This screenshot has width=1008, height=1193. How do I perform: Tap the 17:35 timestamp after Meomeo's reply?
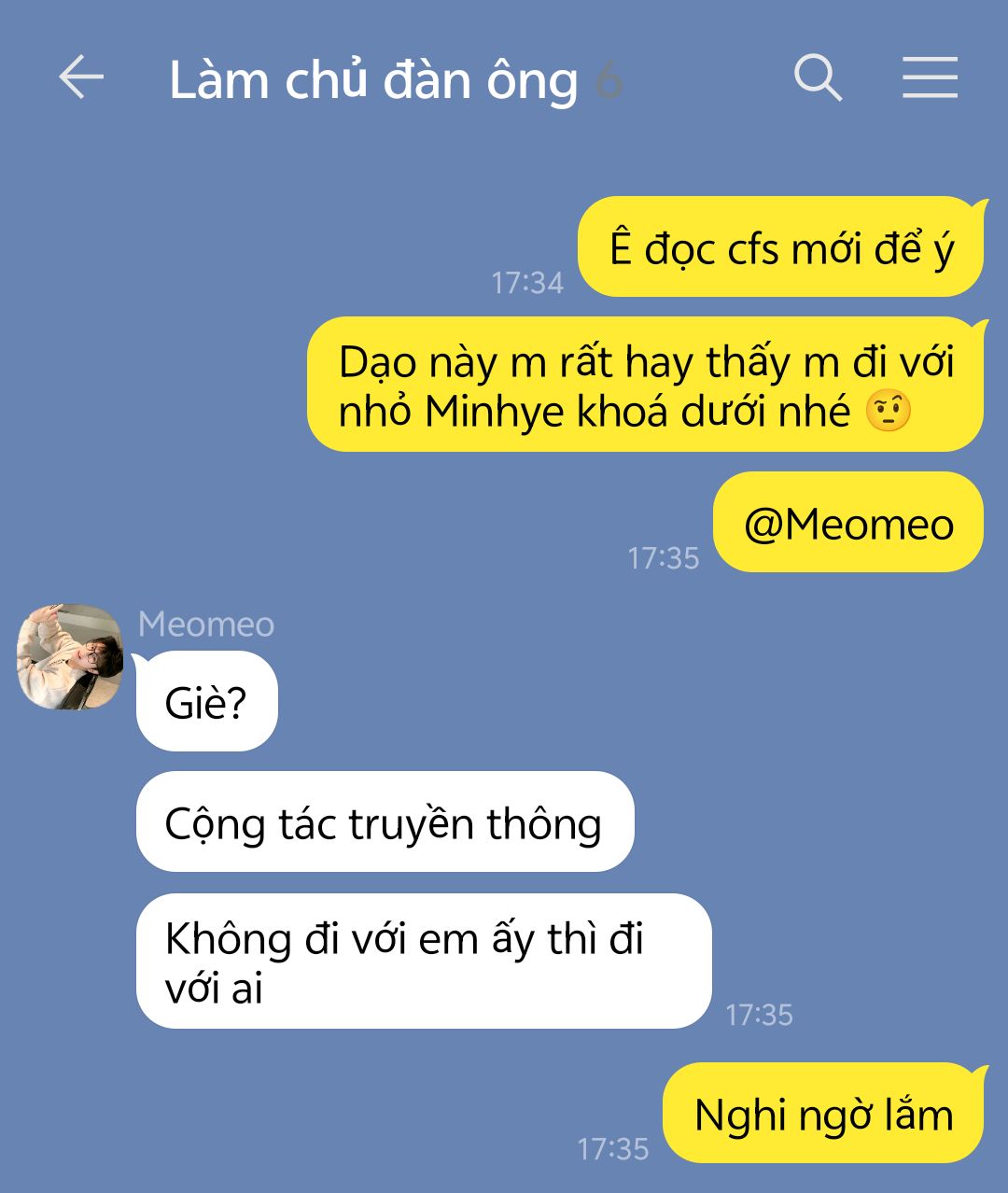pyautogui.click(x=759, y=1014)
